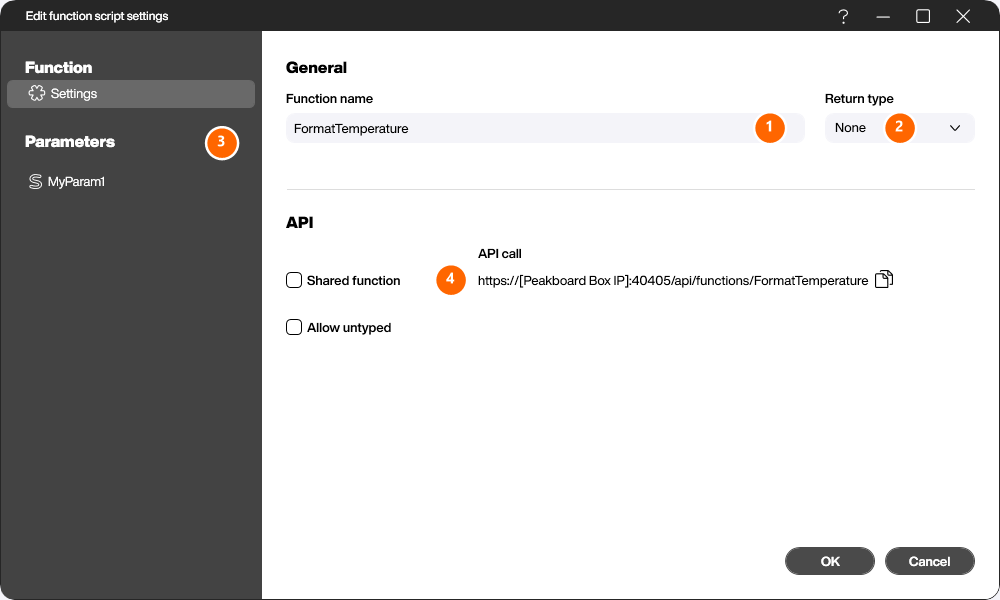
Task: Click the Function name input field
Action: point(545,128)
